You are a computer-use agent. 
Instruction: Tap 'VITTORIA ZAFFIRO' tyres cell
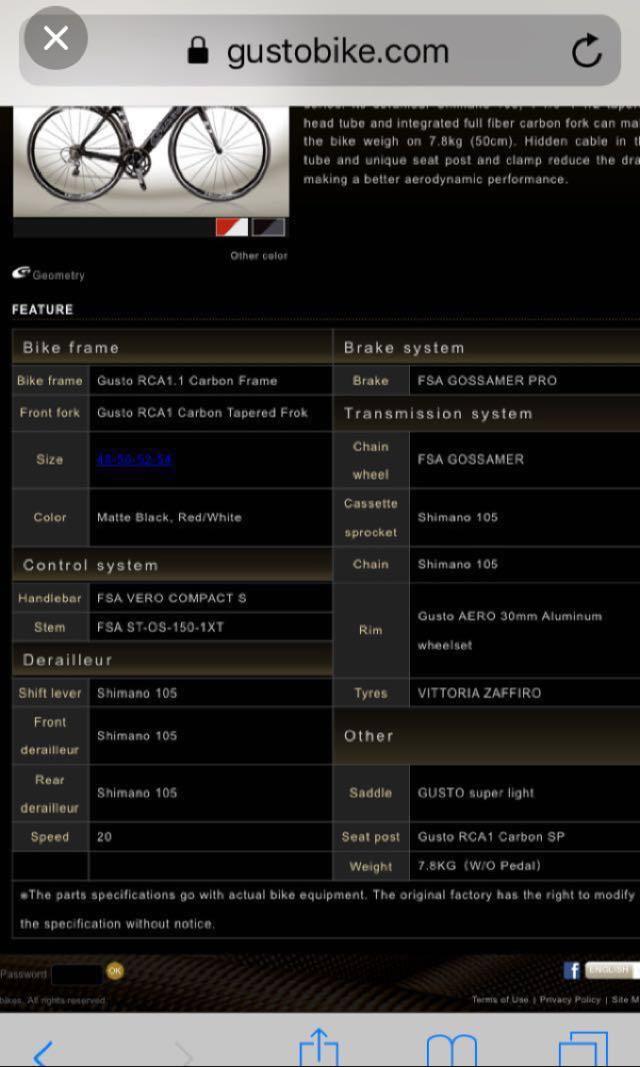click(x=524, y=693)
